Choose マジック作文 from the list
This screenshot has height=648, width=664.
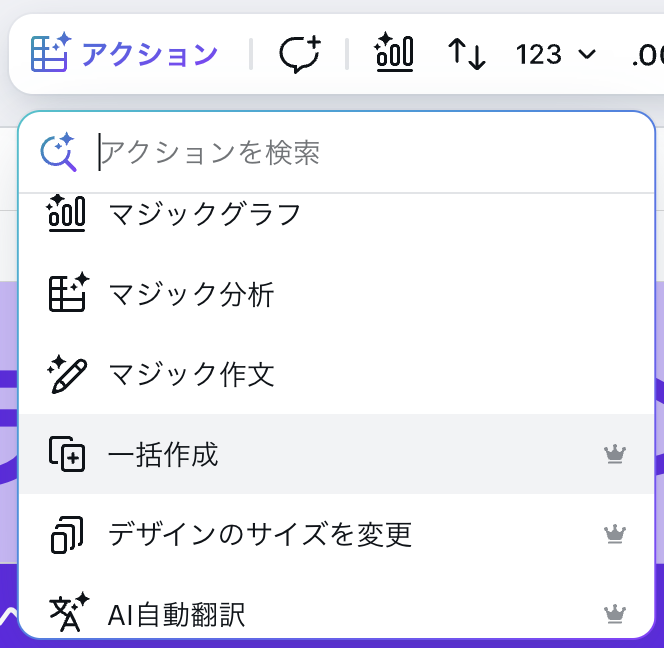pos(336,374)
